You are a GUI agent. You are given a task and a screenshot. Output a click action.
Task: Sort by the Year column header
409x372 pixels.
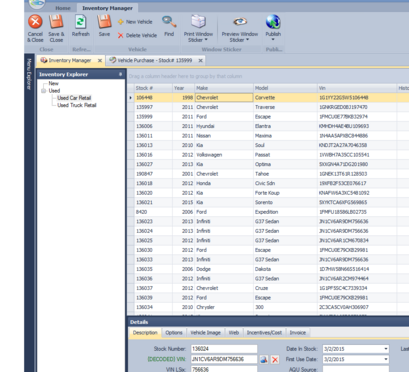(183, 88)
